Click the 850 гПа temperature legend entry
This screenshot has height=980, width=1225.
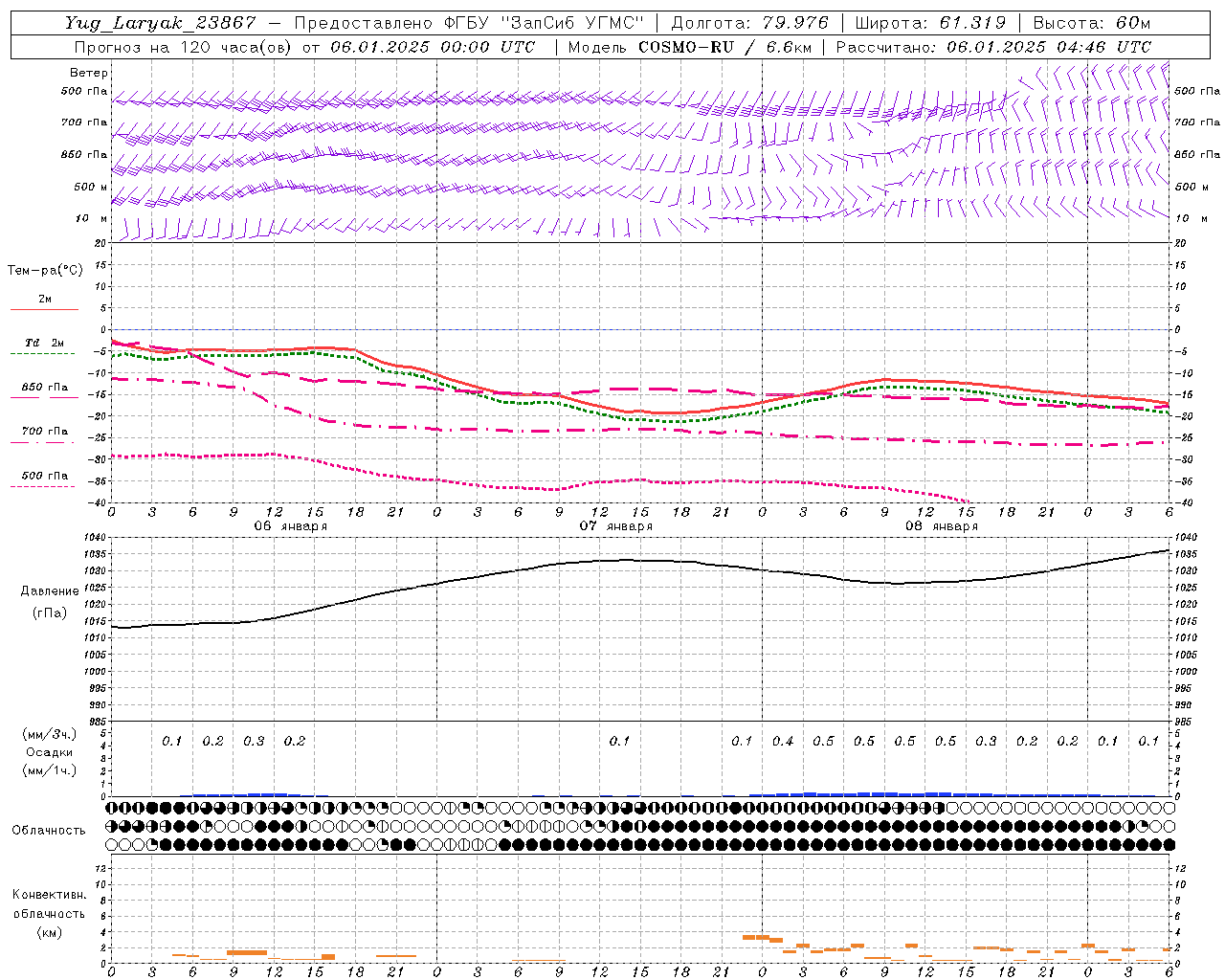tap(45, 388)
